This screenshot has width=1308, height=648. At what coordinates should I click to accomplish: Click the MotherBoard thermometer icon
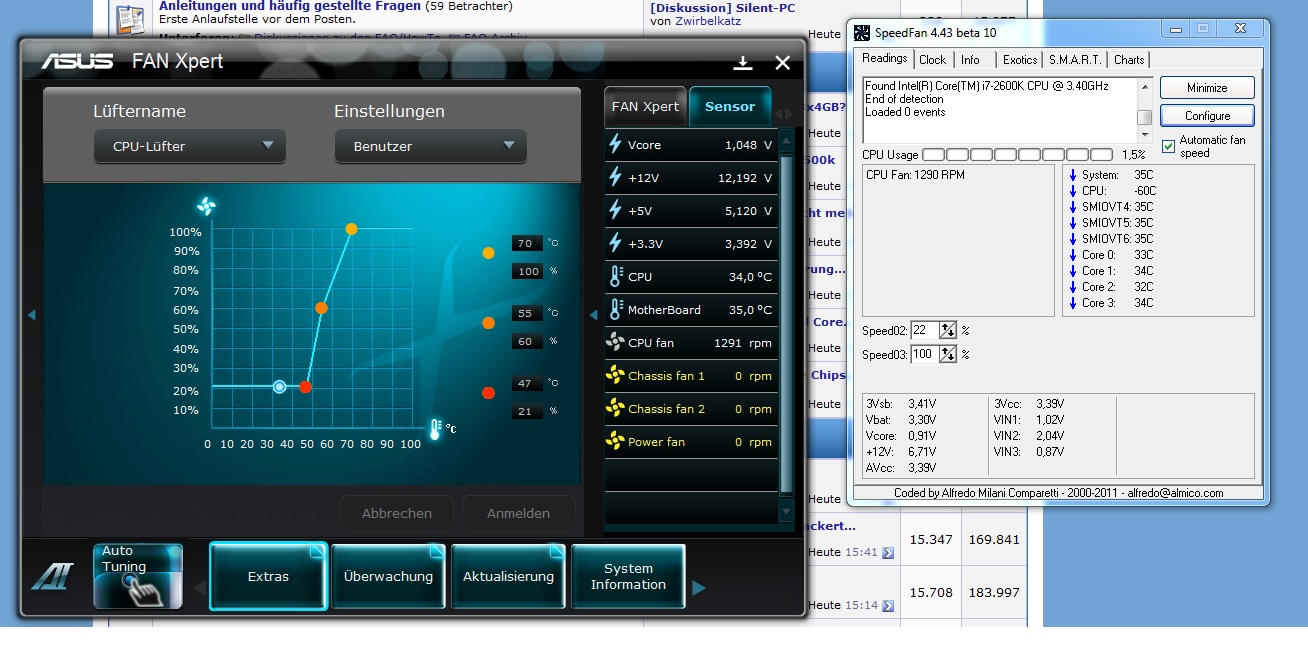[x=615, y=310]
